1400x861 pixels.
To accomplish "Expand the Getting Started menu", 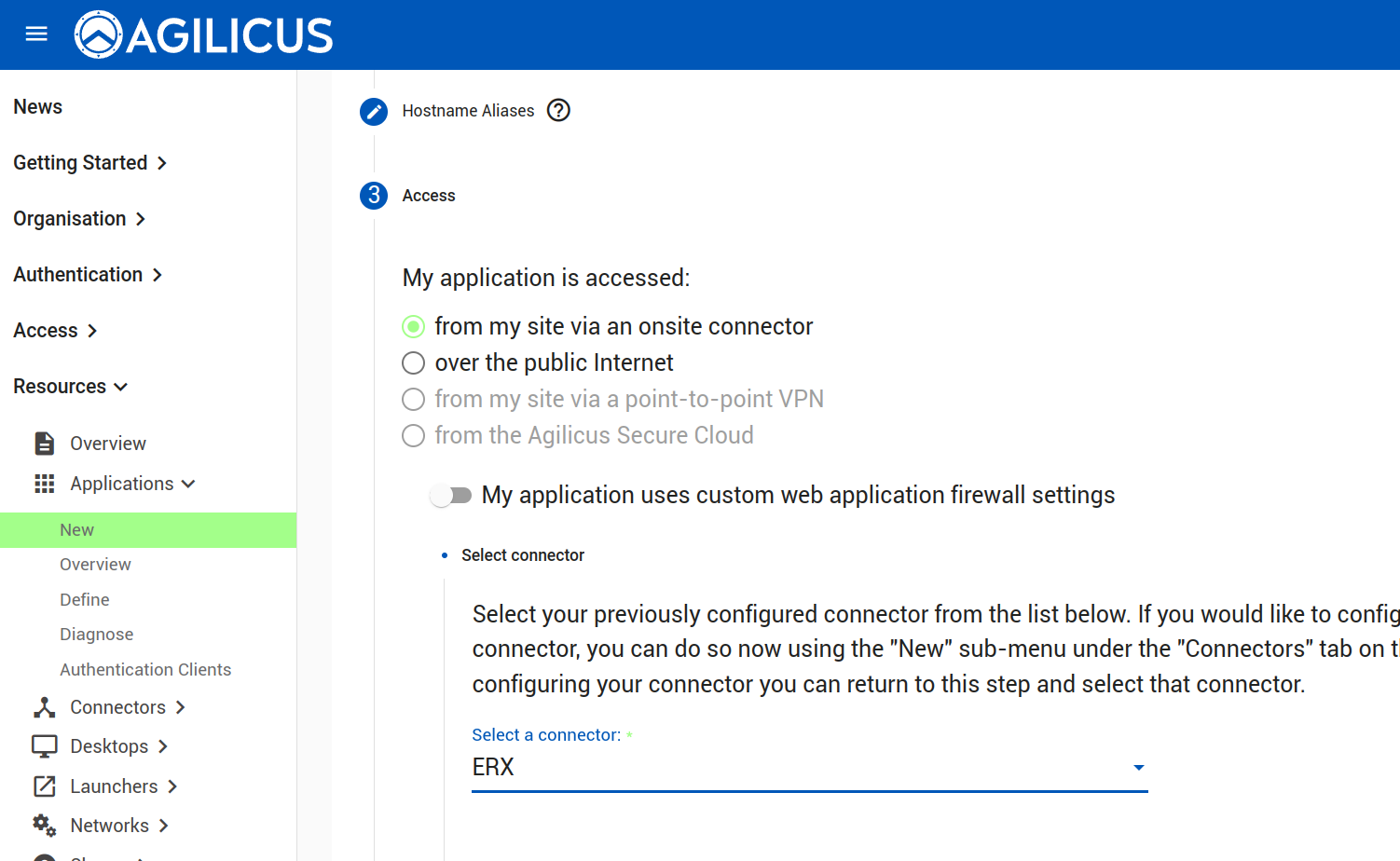I will (x=89, y=163).
